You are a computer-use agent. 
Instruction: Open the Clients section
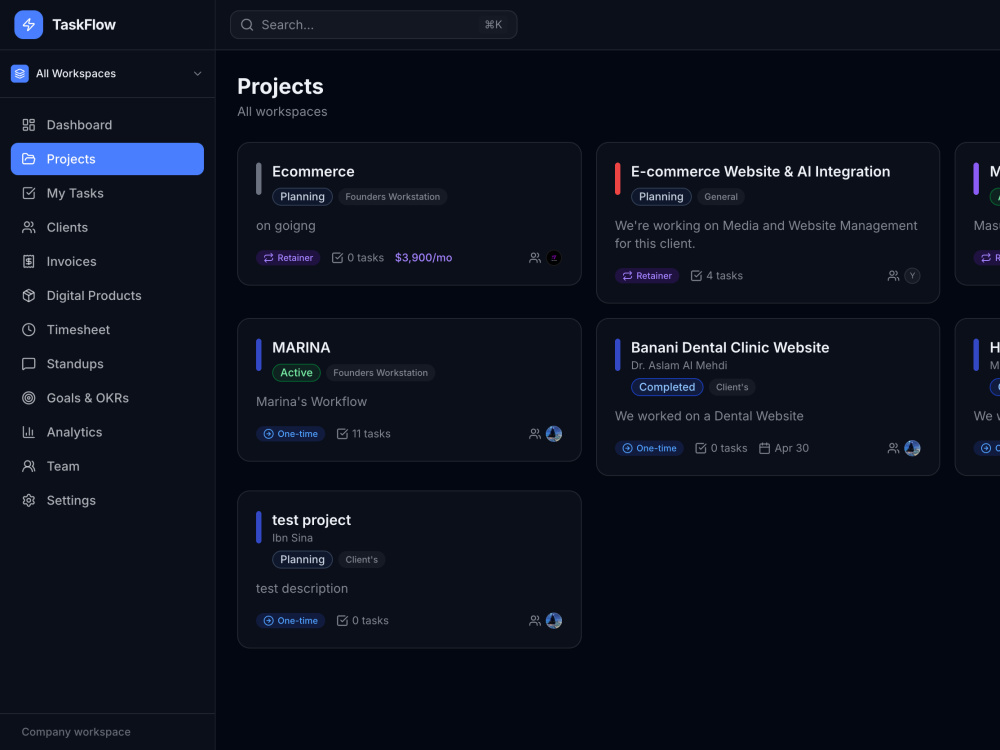107,227
